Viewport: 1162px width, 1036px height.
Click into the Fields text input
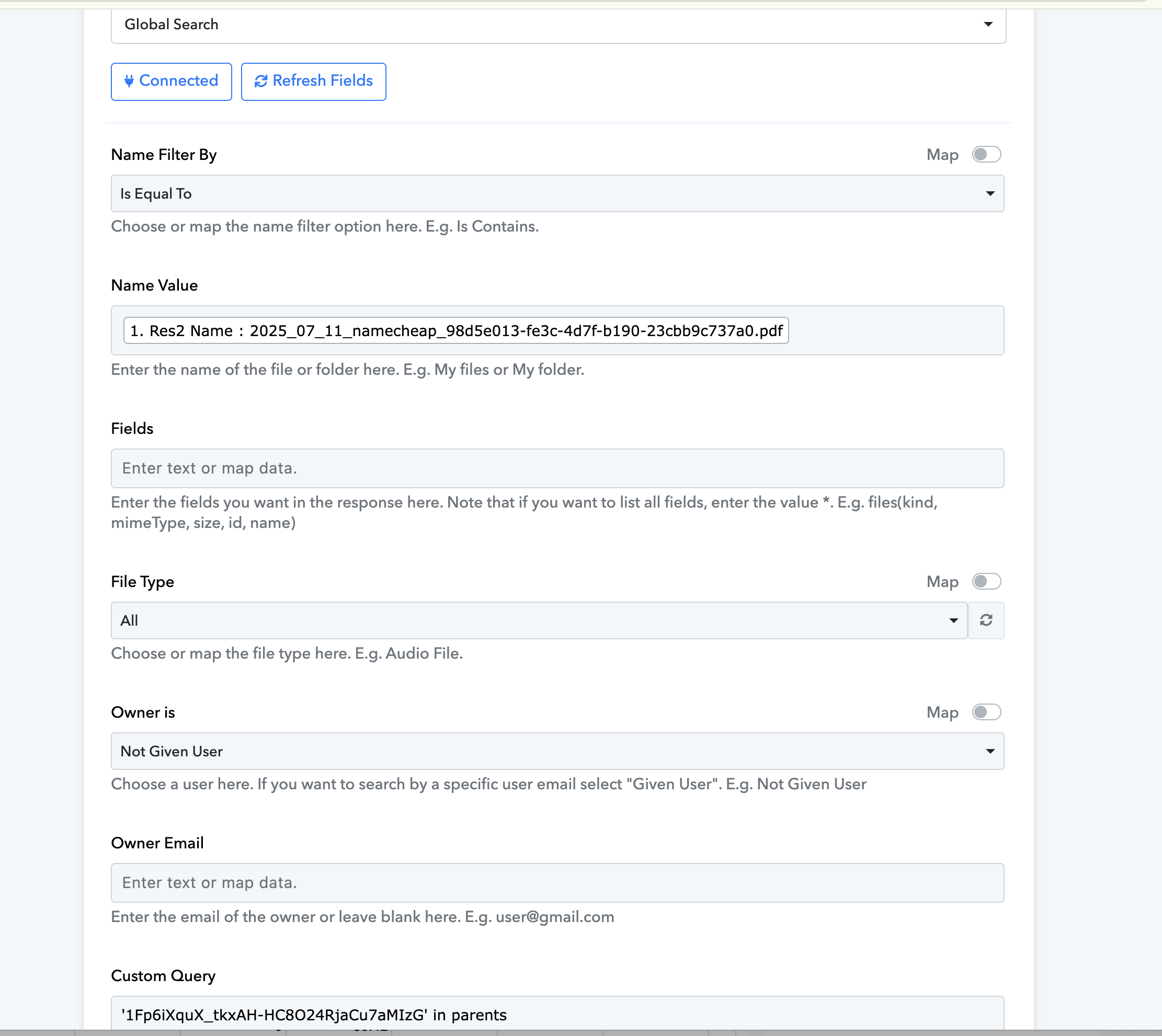tap(557, 468)
